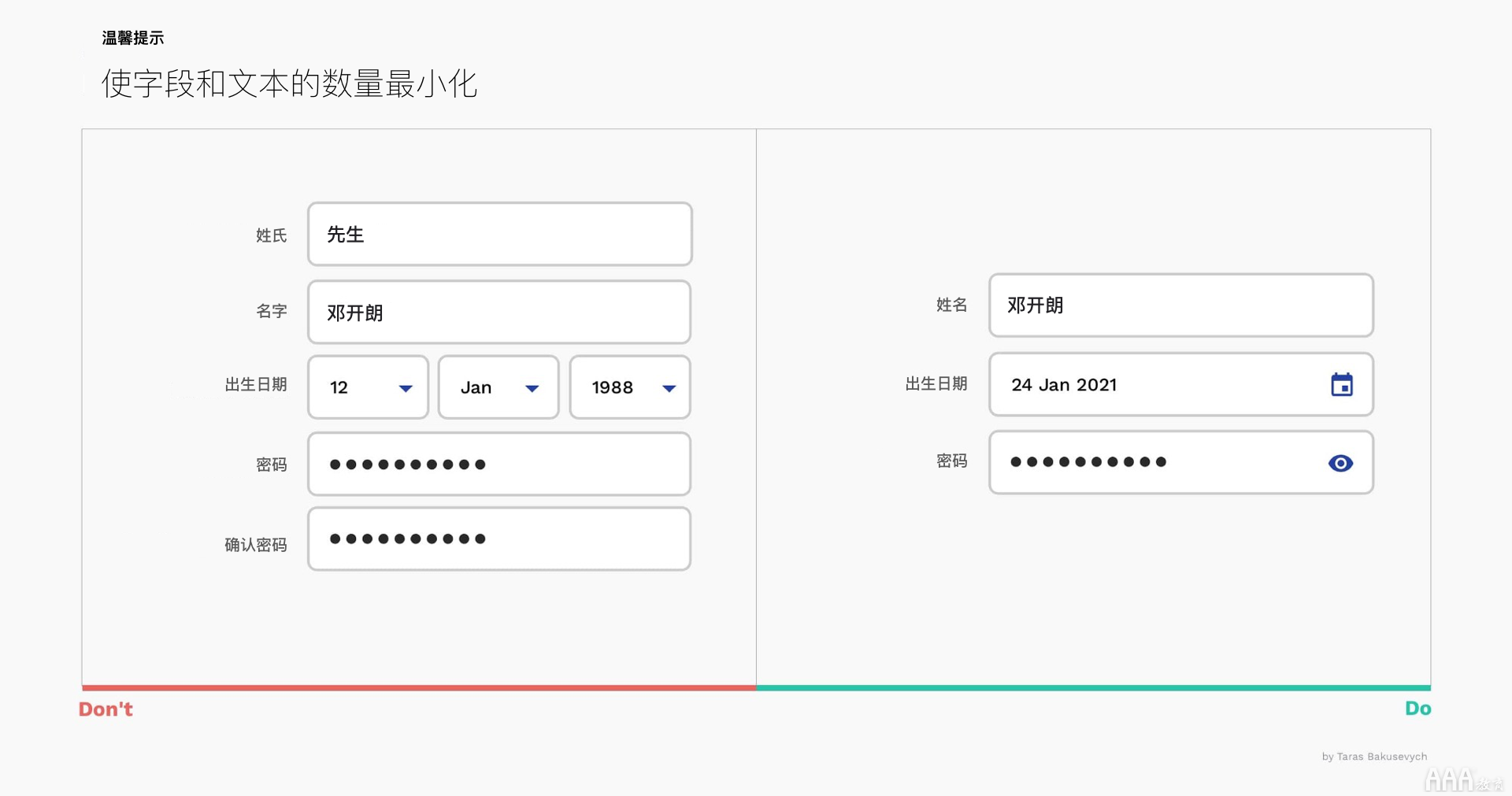Click the 出生日期 label in Don't panel
This screenshot has height=796, width=1512.
tap(256, 385)
